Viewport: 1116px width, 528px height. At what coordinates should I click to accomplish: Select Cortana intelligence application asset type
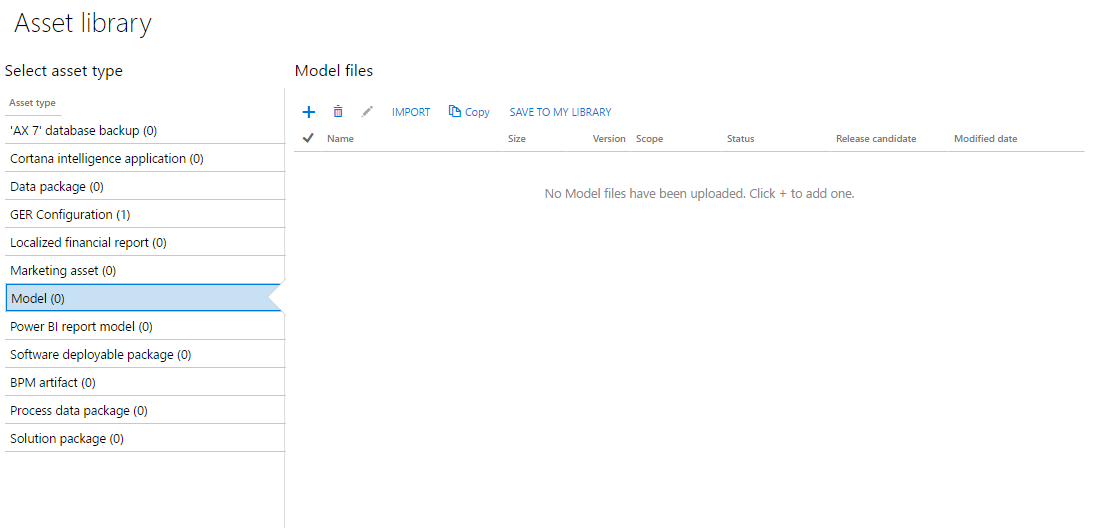(107, 159)
